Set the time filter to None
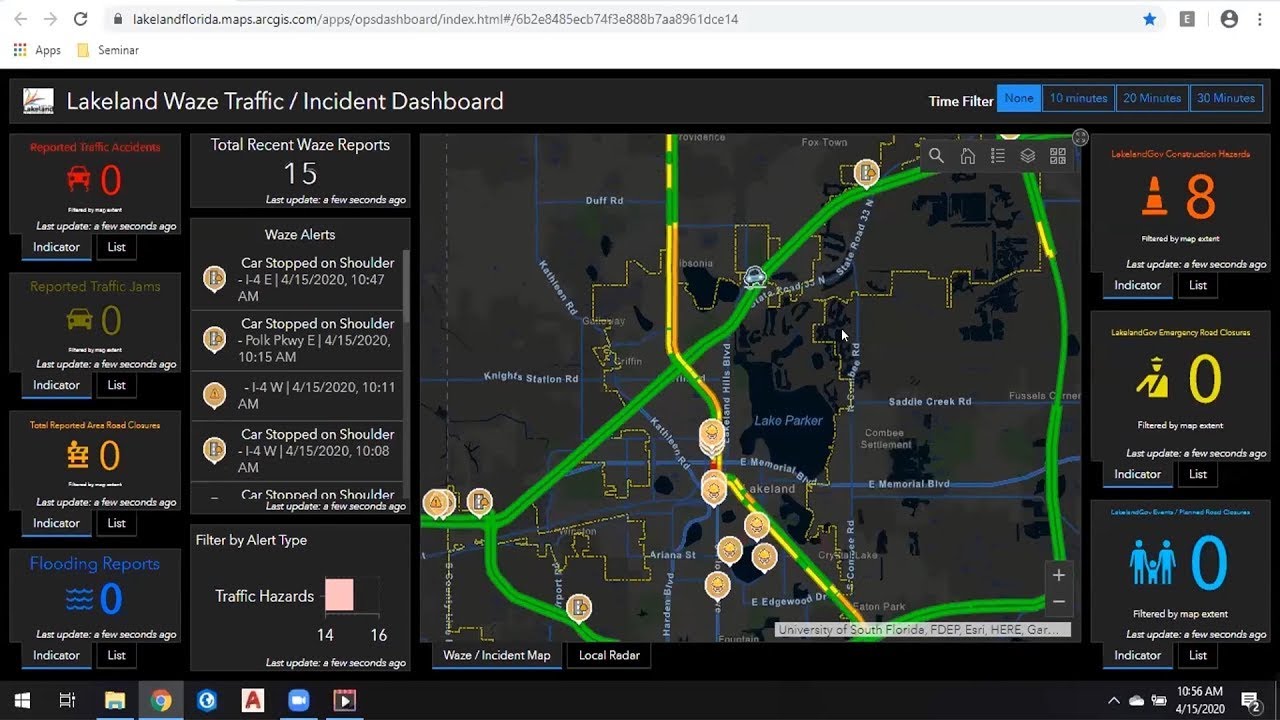 point(1019,98)
